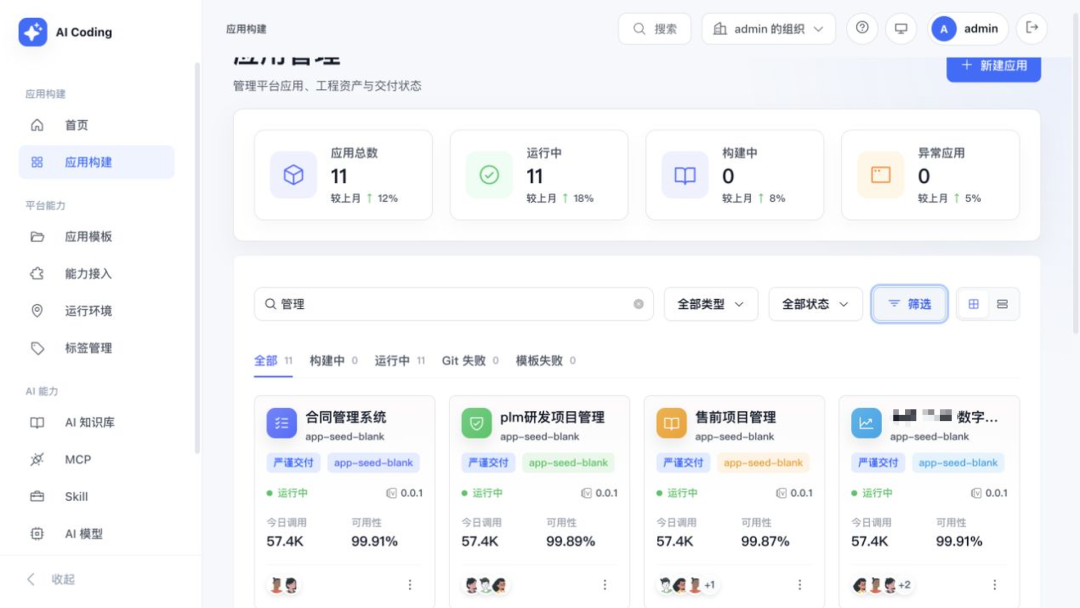The width and height of the screenshot is (1080, 608).
Task: Open more options on 售前项目管理 card
Action: pos(800,585)
